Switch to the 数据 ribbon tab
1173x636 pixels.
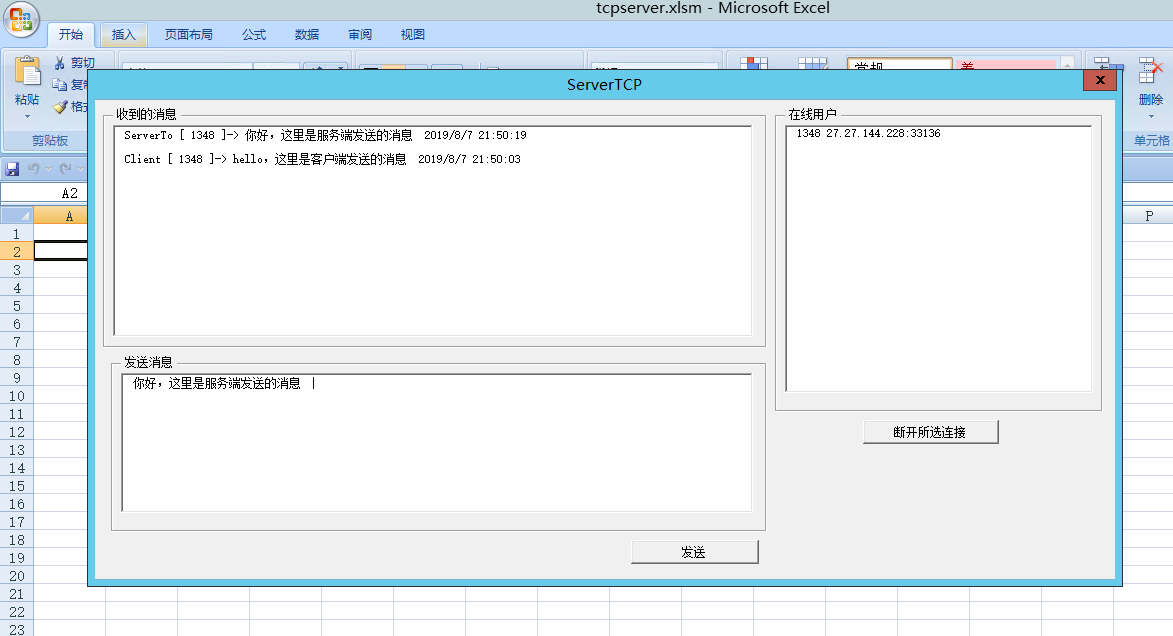click(306, 33)
